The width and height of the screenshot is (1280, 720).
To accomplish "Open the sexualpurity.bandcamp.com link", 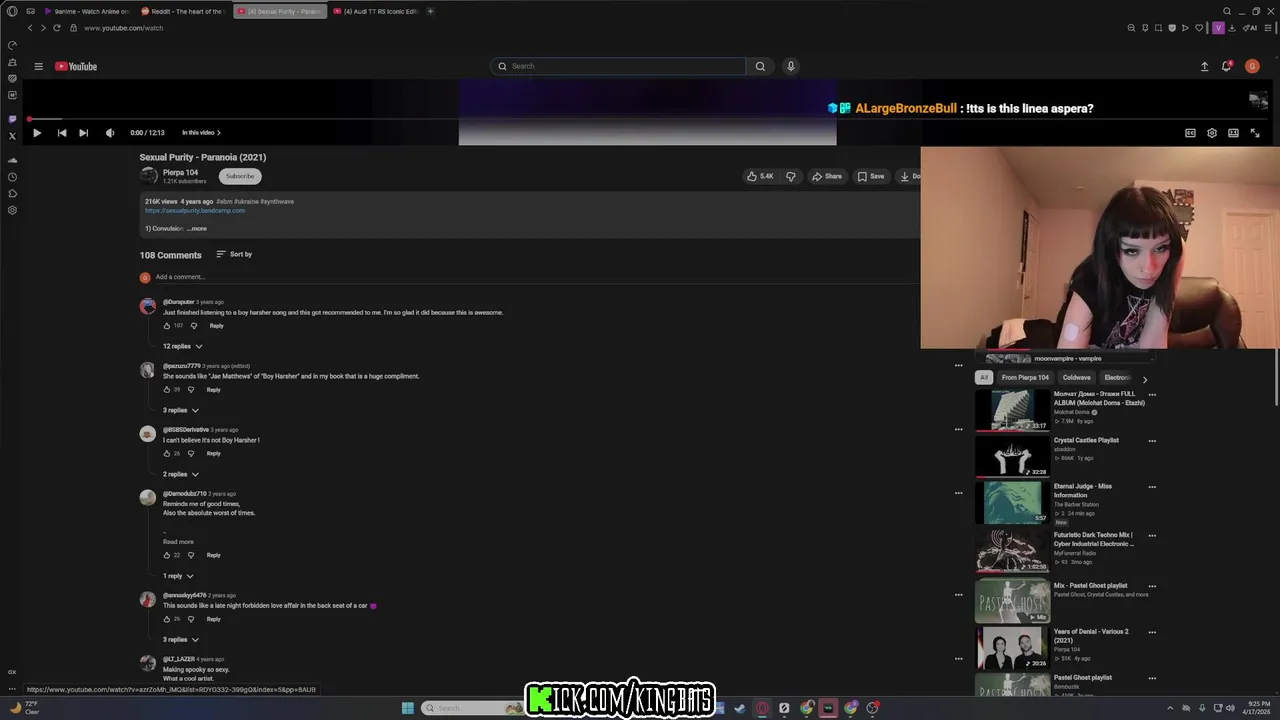I will [x=195, y=211].
